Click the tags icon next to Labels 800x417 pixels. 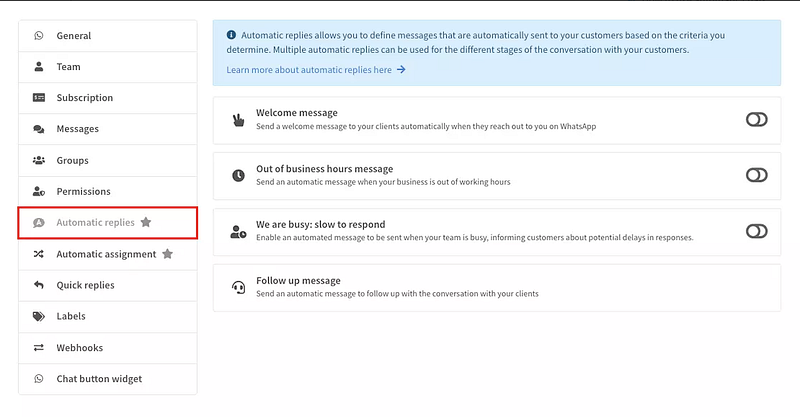[x=39, y=316]
